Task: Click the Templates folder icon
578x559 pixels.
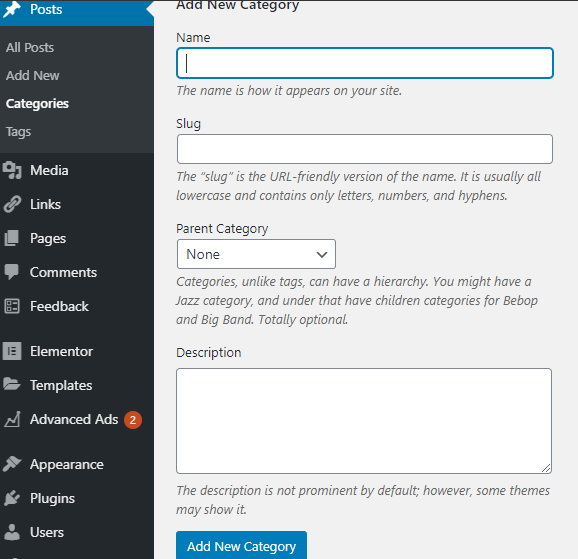Action: click(12, 385)
